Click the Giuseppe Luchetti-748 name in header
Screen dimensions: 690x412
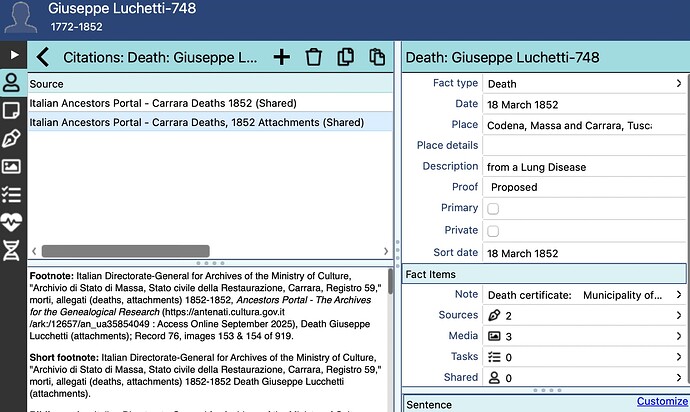point(122,8)
